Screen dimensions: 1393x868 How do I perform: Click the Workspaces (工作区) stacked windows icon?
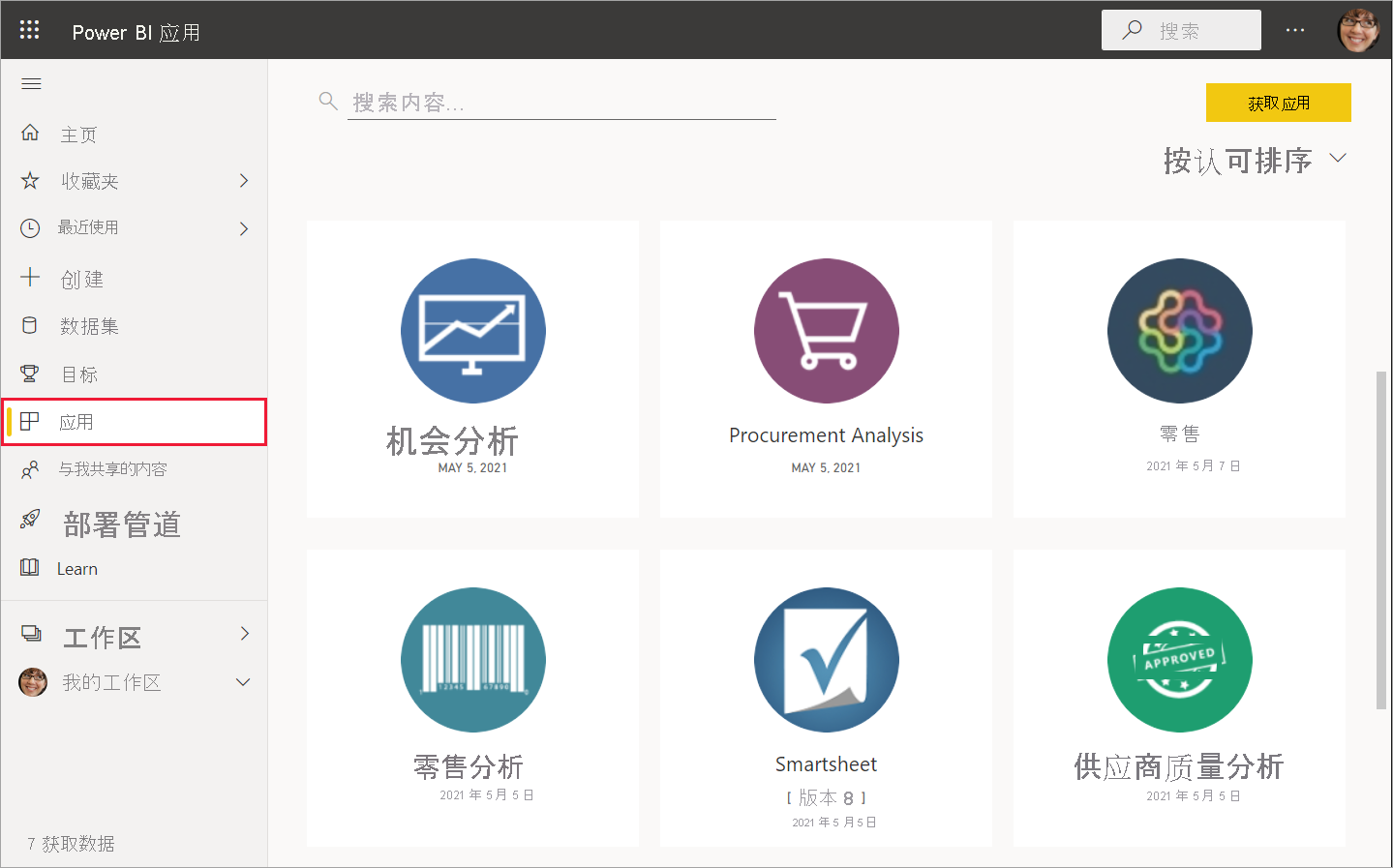pos(31,634)
